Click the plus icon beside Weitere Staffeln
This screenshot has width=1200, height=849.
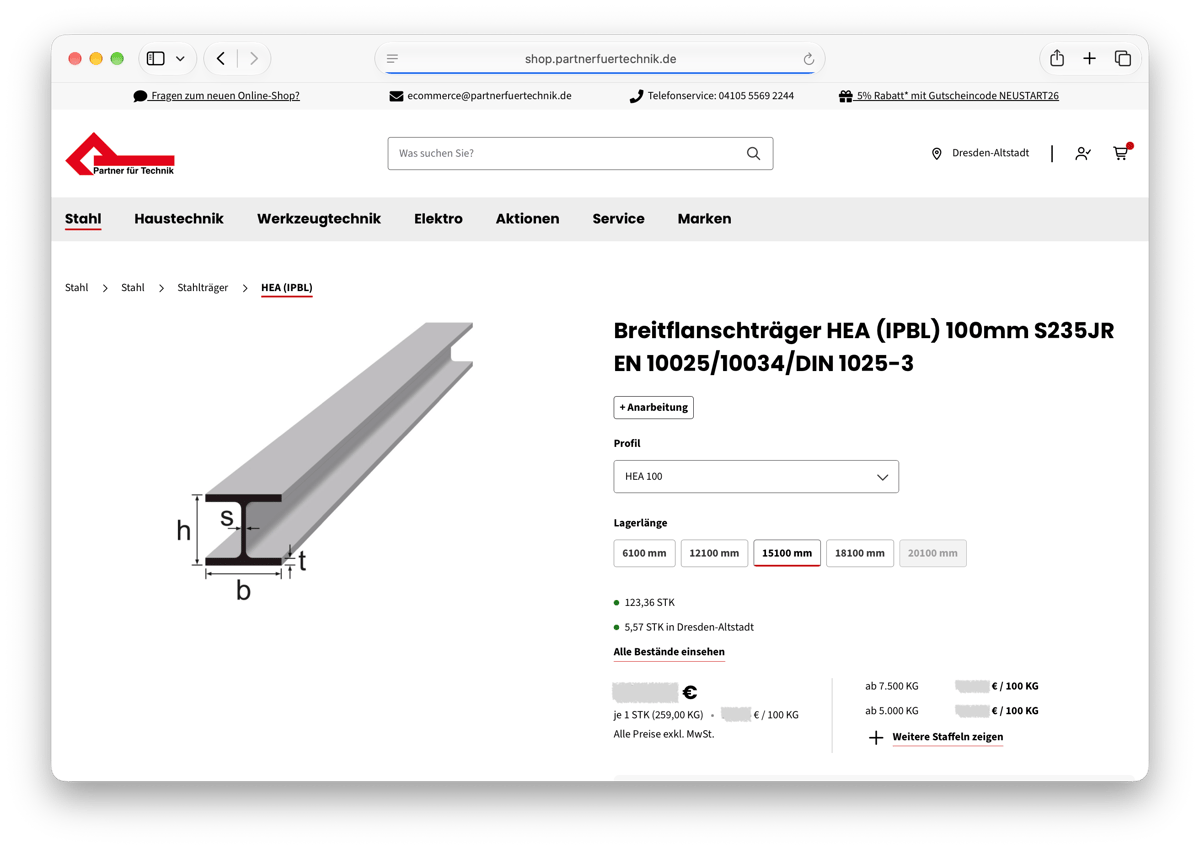(x=876, y=738)
